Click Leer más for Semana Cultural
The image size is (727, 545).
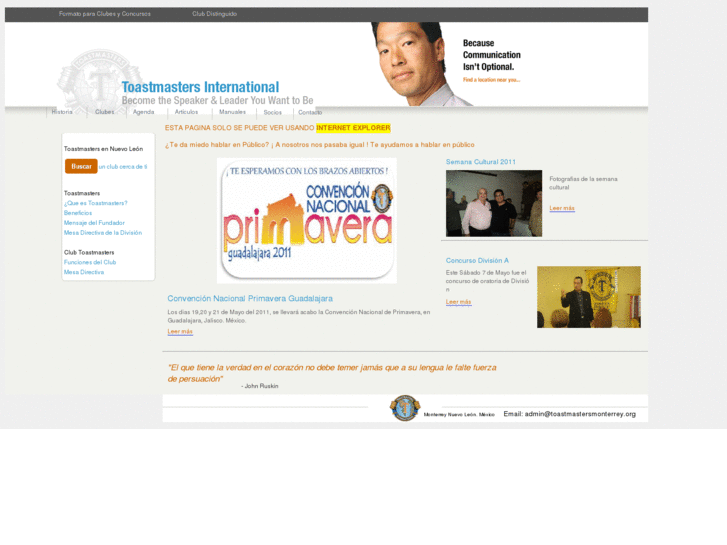coord(562,208)
